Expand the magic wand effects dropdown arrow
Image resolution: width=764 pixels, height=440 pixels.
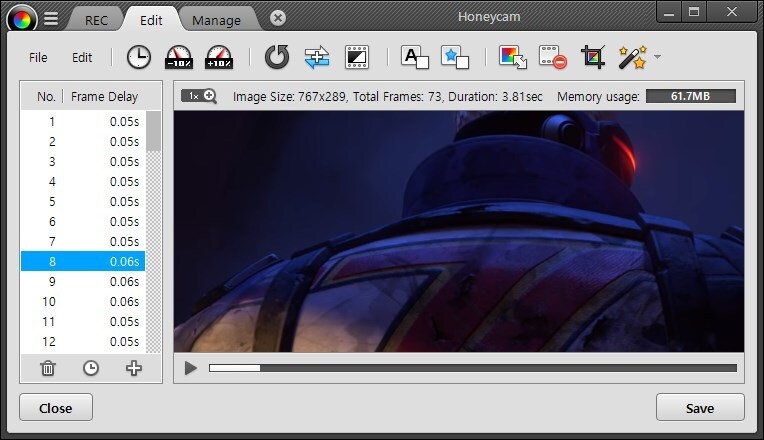tap(657, 58)
